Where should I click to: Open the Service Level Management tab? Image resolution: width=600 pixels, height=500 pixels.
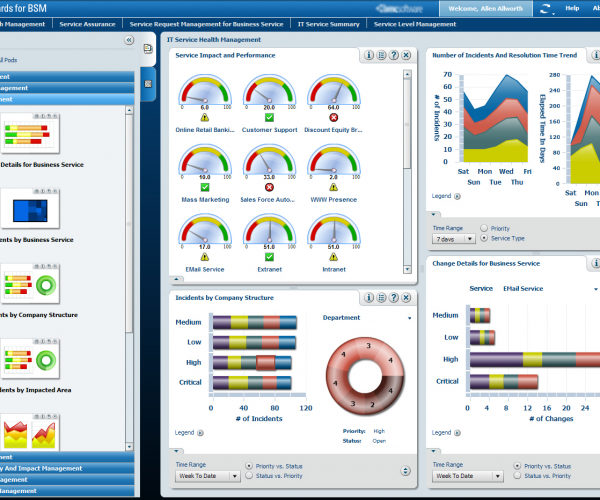[x=415, y=24]
